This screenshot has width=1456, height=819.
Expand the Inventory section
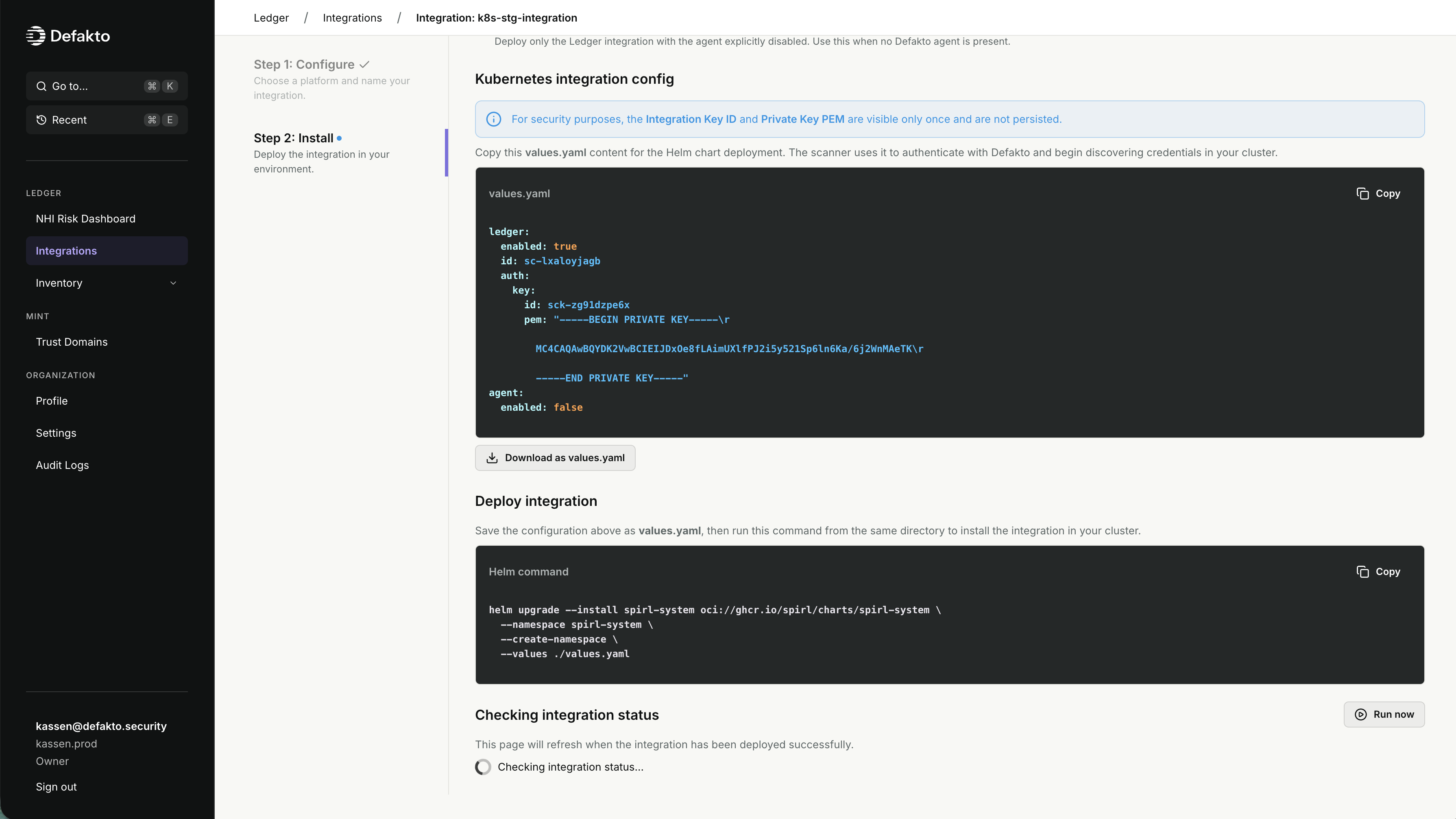(x=107, y=283)
